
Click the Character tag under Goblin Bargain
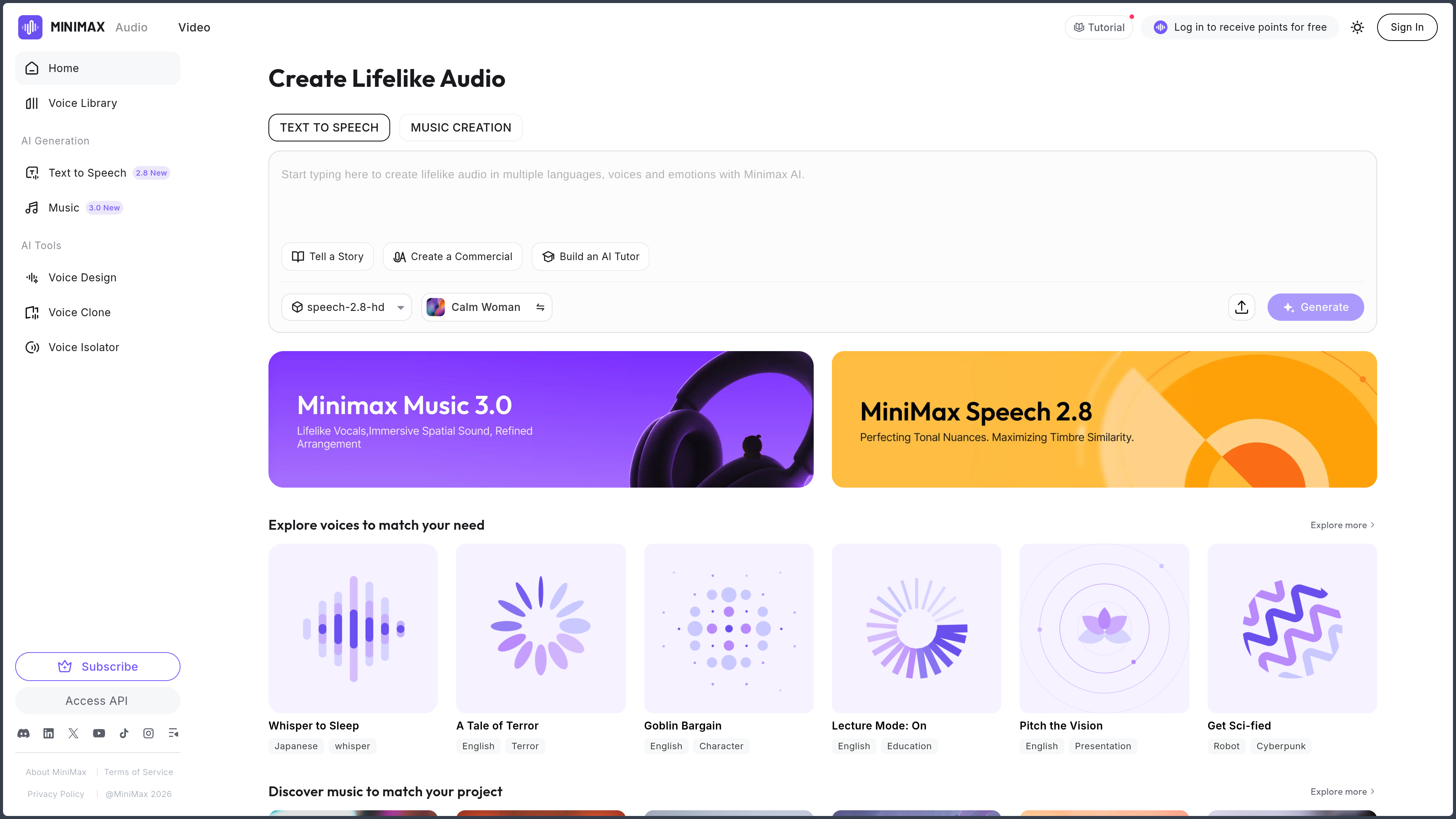click(x=721, y=746)
